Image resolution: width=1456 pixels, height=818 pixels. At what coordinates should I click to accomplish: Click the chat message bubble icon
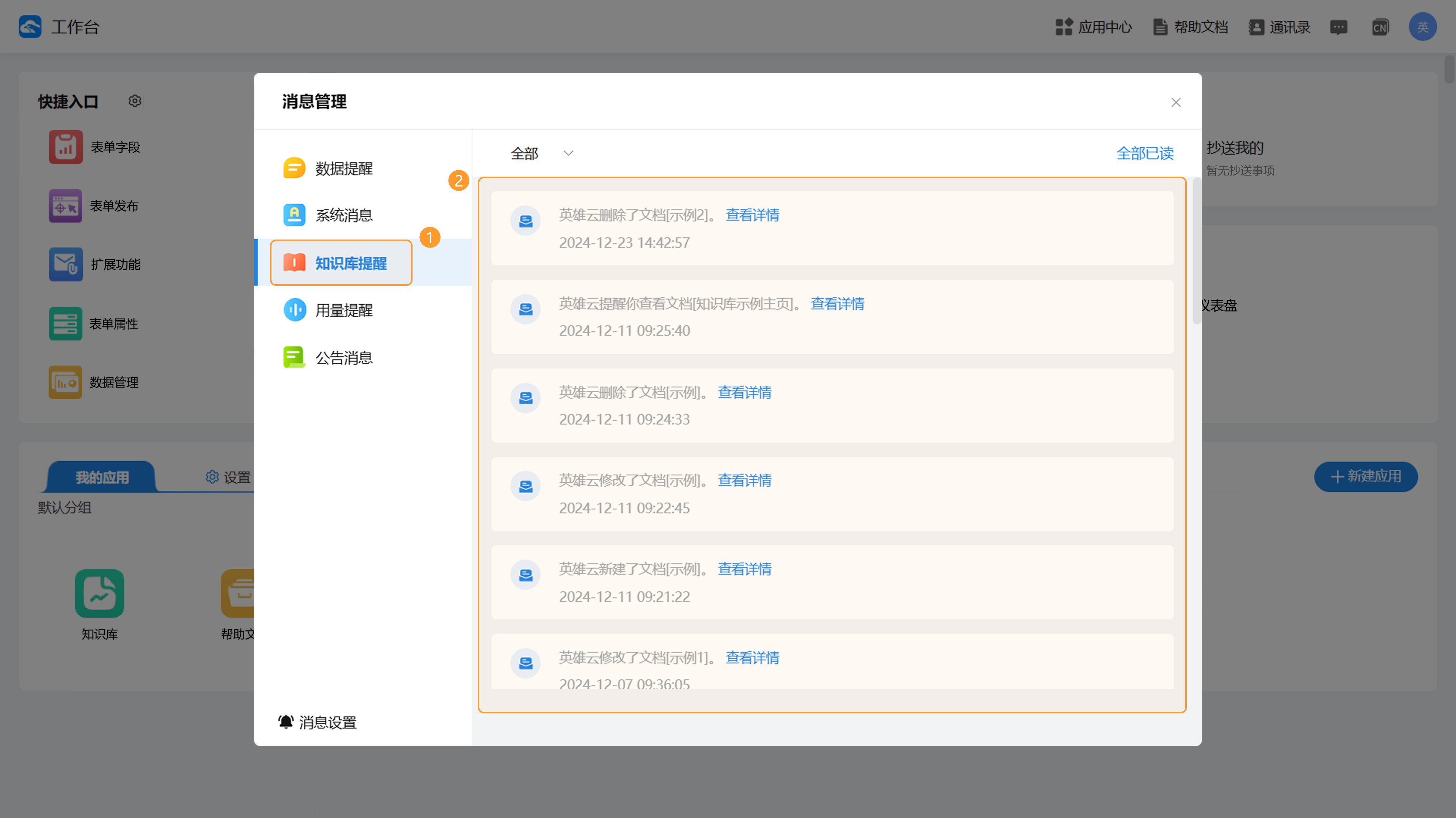(1338, 27)
